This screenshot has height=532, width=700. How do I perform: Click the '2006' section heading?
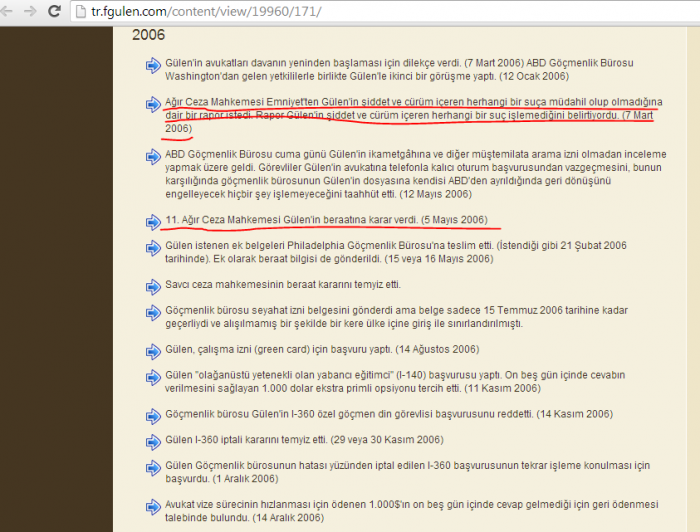(150, 34)
